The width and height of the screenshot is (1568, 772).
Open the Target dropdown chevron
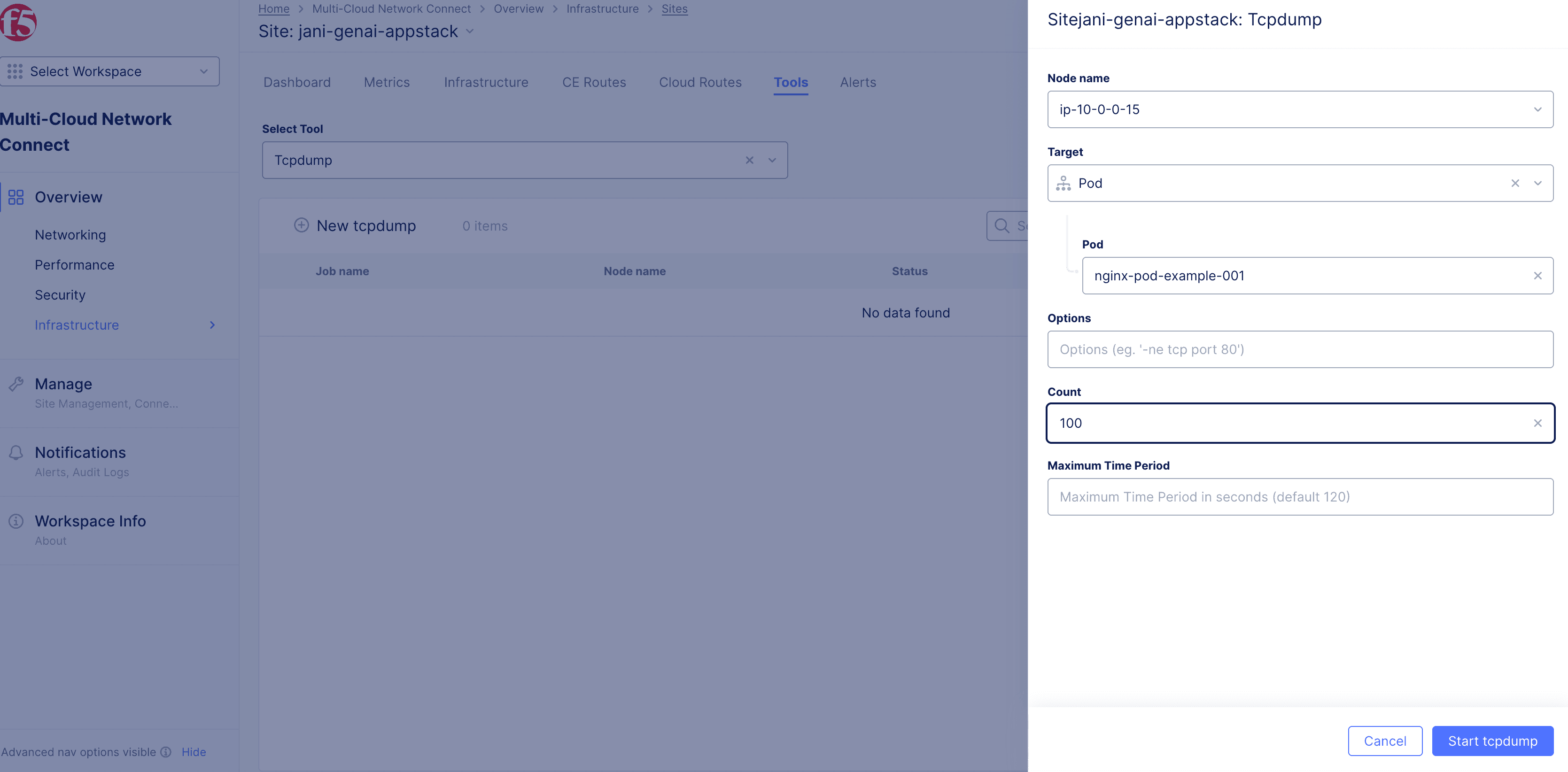[1537, 183]
